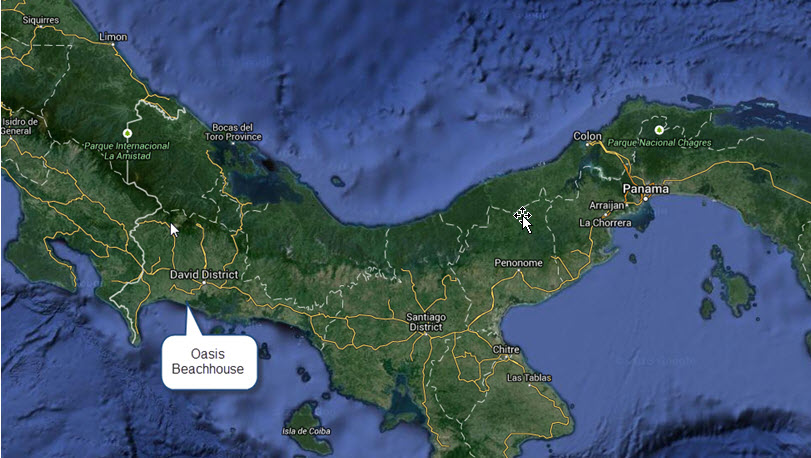Image resolution: width=811 pixels, height=458 pixels.
Task: Click the Colon city label
Action: (x=587, y=136)
